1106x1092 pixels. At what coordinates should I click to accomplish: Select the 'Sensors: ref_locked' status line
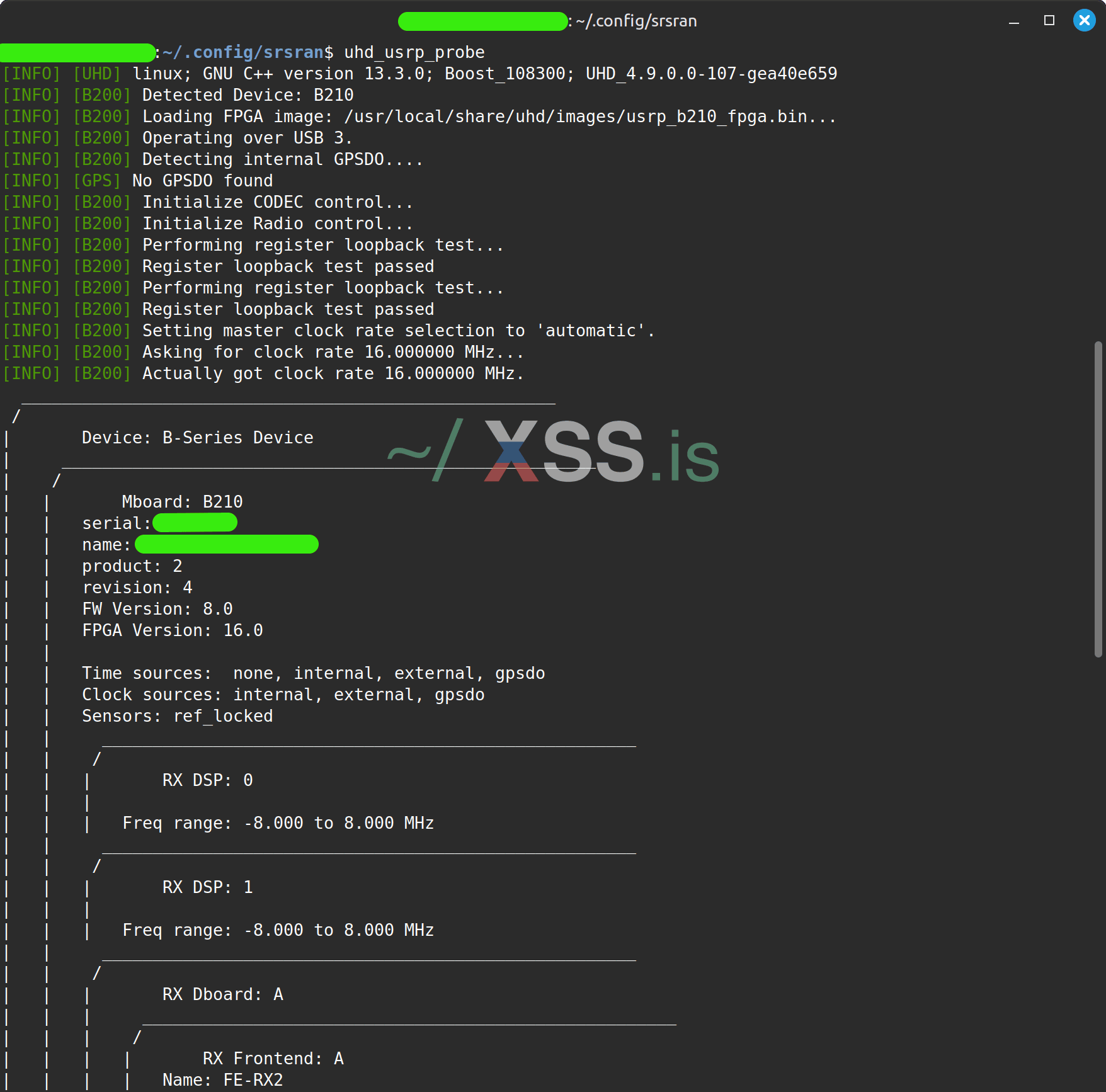[x=177, y=715]
